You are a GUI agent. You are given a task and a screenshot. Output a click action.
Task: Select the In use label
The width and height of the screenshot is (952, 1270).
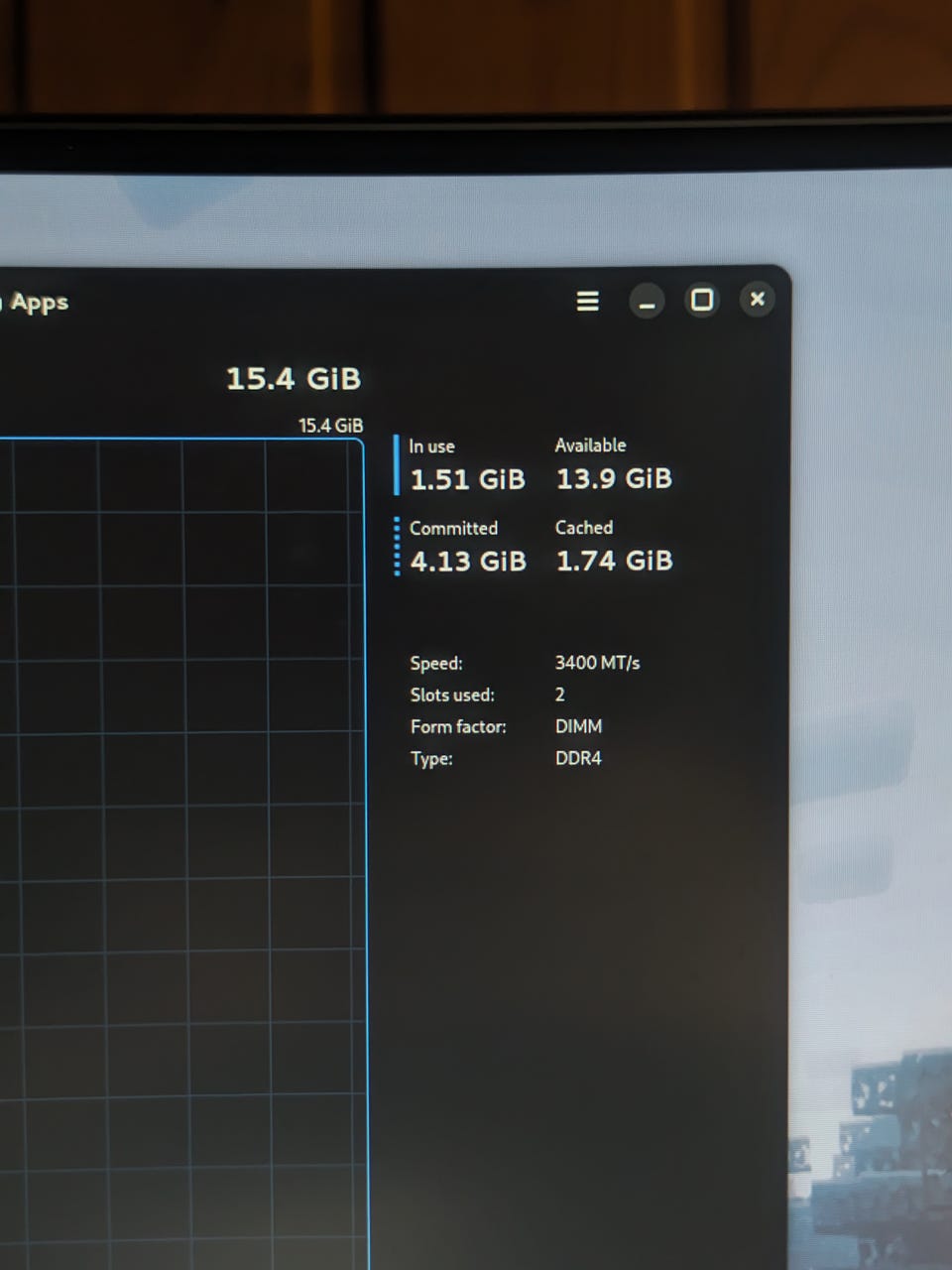point(432,446)
